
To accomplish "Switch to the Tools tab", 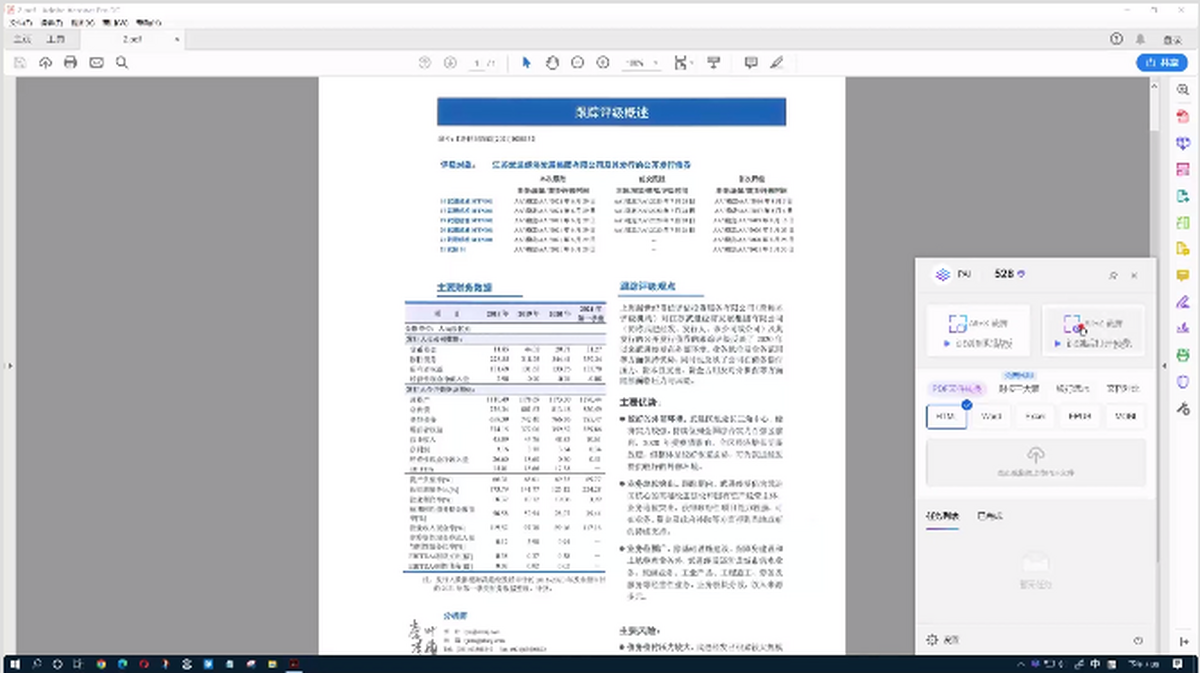I will [56, 40].
